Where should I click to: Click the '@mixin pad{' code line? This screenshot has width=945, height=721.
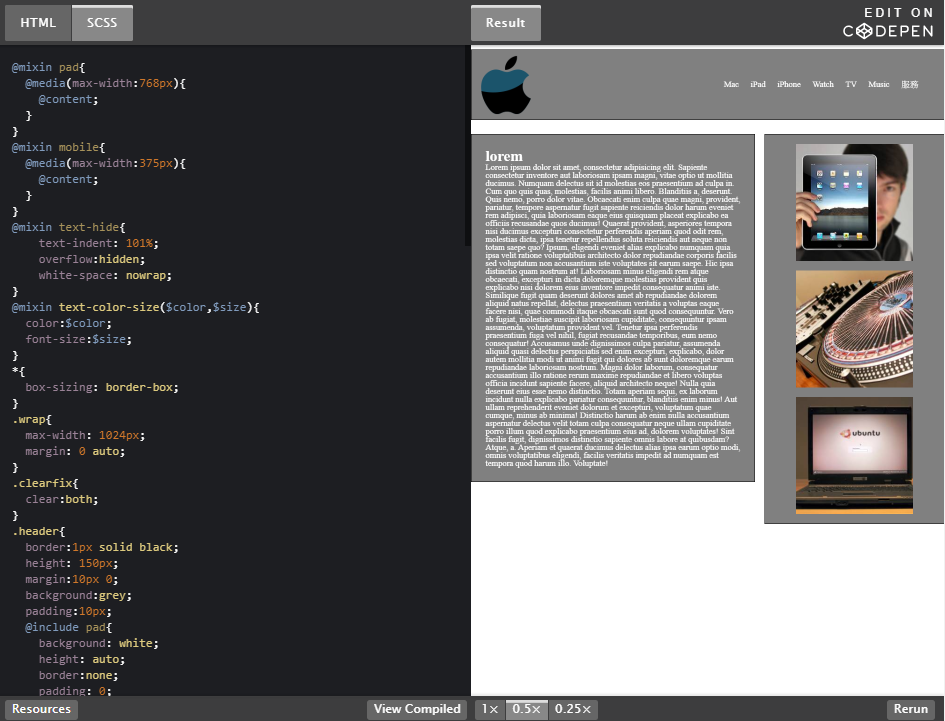pyautogui.click(x=49, y=68)
